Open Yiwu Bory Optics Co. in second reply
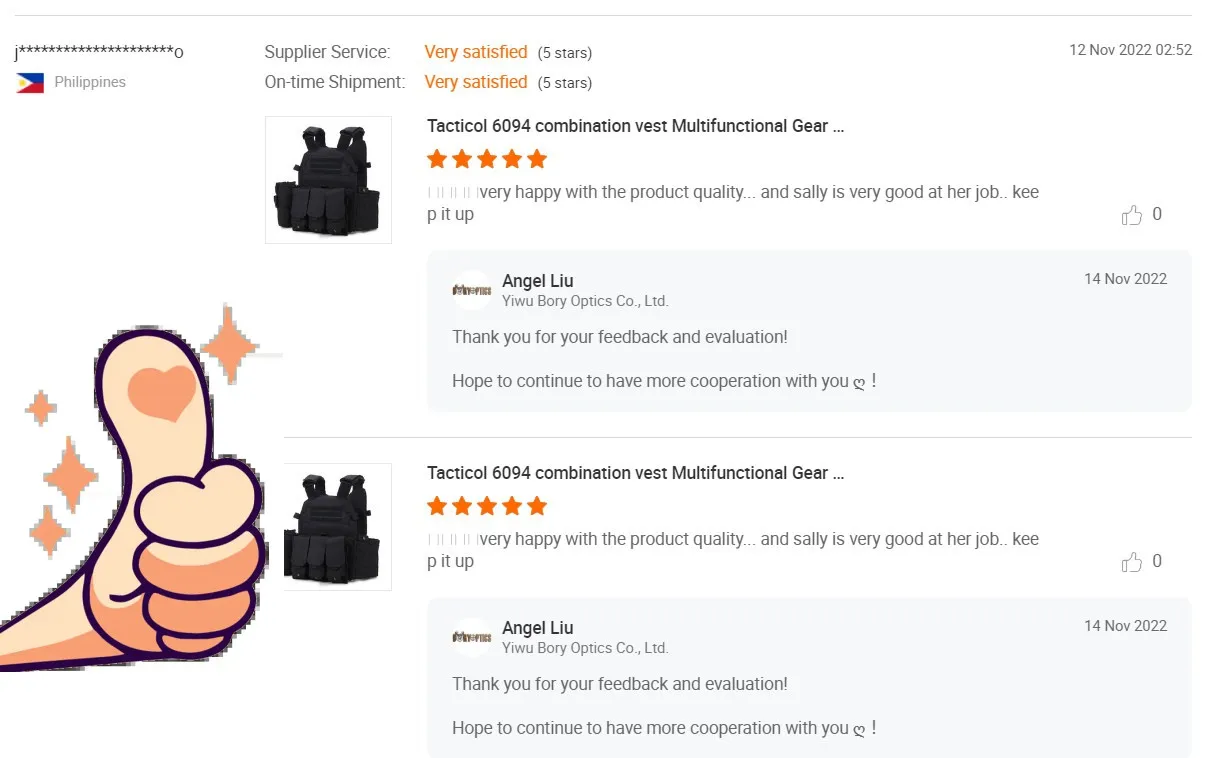The width and height of the screenshot is (1210, 758). [x=585, y=648]
